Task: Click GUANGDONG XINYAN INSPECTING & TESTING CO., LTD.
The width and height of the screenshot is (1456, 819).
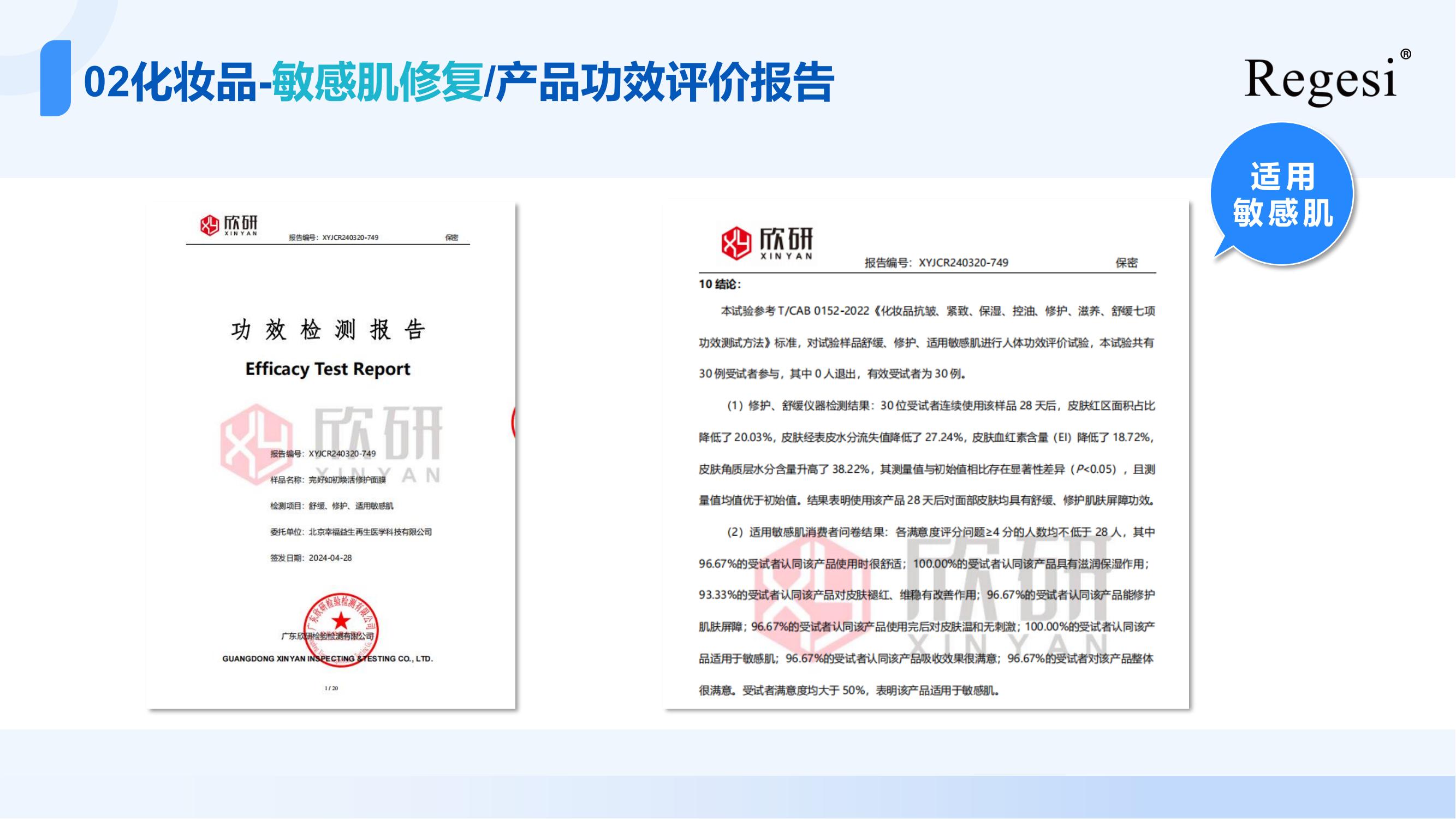Action: click(328, 658)
